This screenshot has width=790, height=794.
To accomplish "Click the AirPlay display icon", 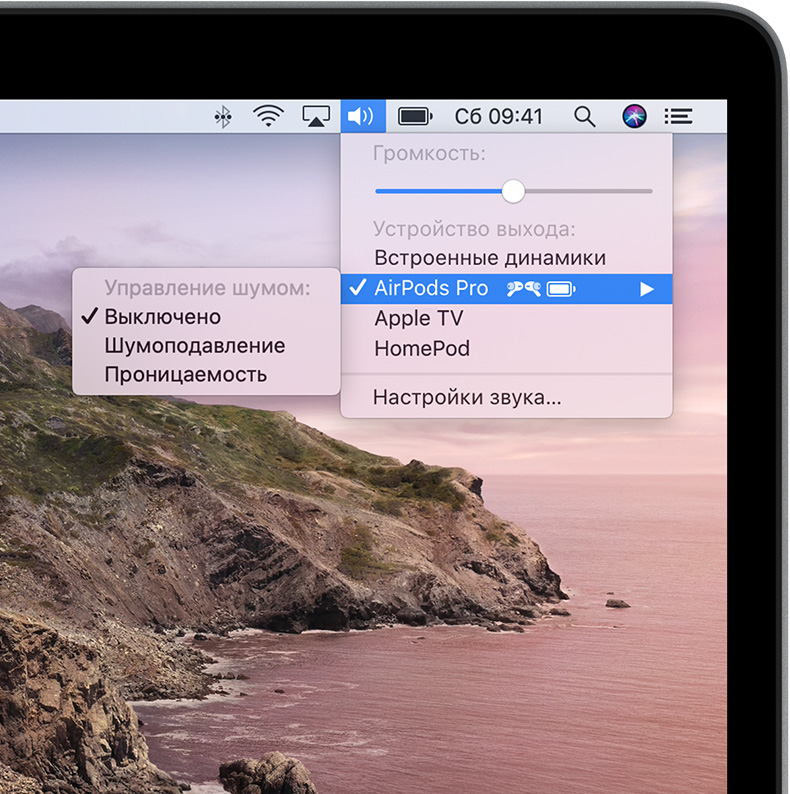I will click(316, 116).
